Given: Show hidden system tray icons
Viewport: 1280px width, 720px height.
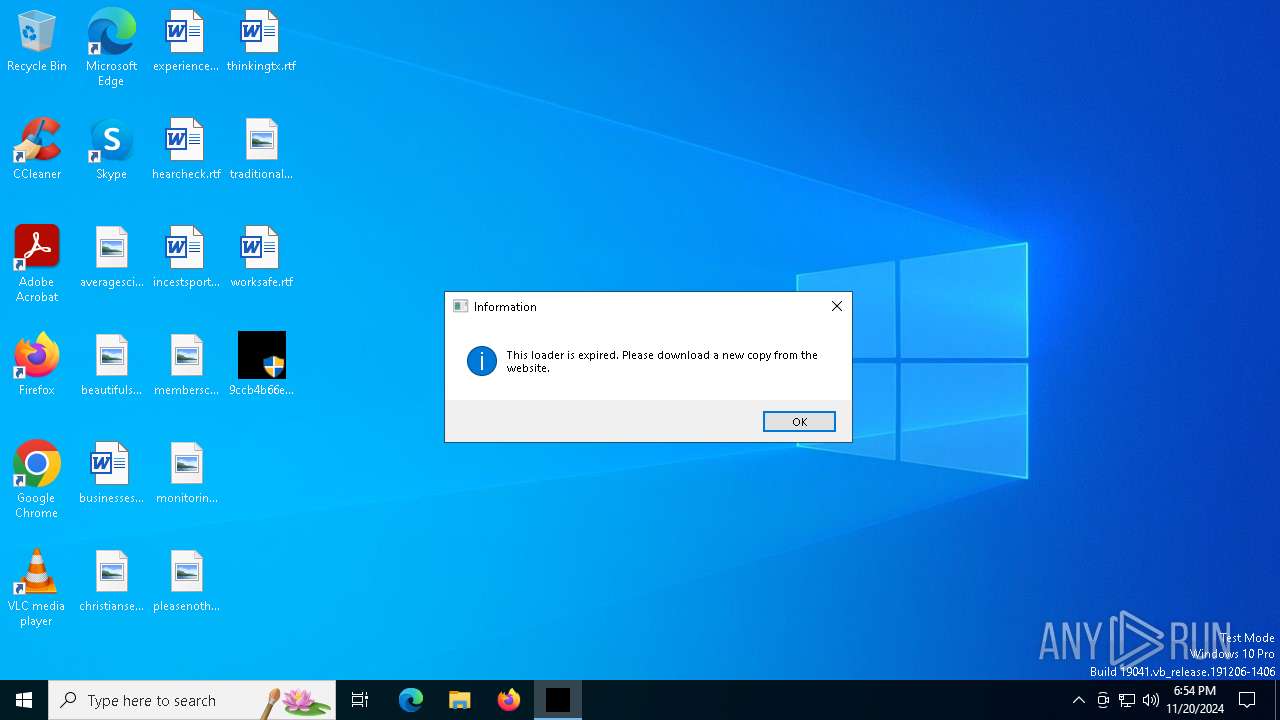Looking at the screenshot, I should (1078, 700).
